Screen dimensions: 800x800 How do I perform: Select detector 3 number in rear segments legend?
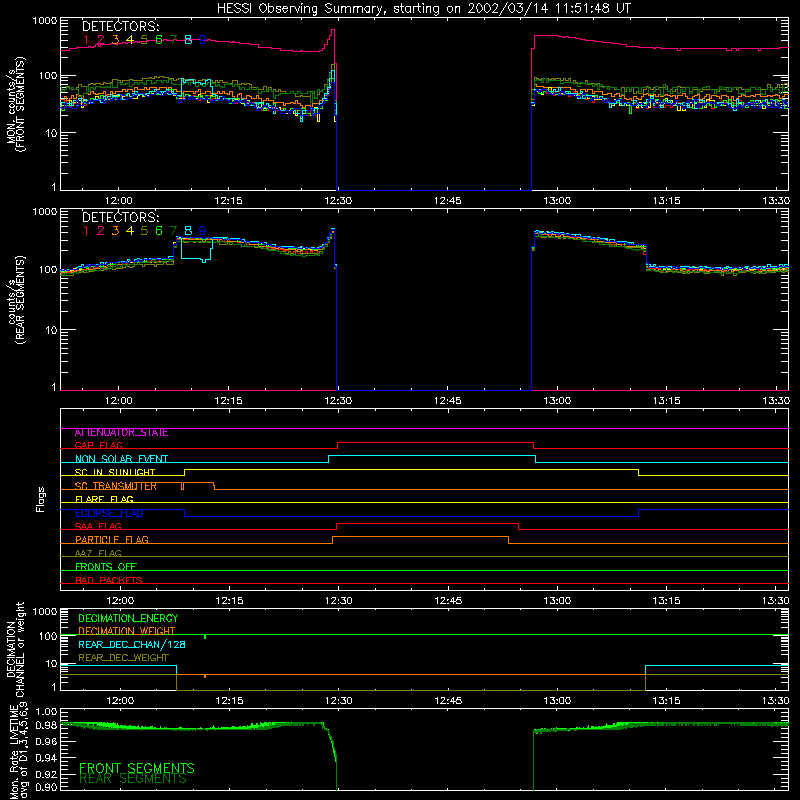coord(115,231)
